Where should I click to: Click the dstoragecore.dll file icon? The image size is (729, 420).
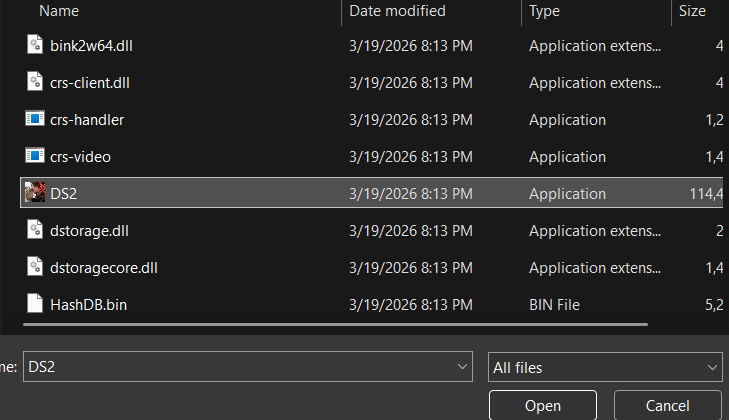point(35,267)
